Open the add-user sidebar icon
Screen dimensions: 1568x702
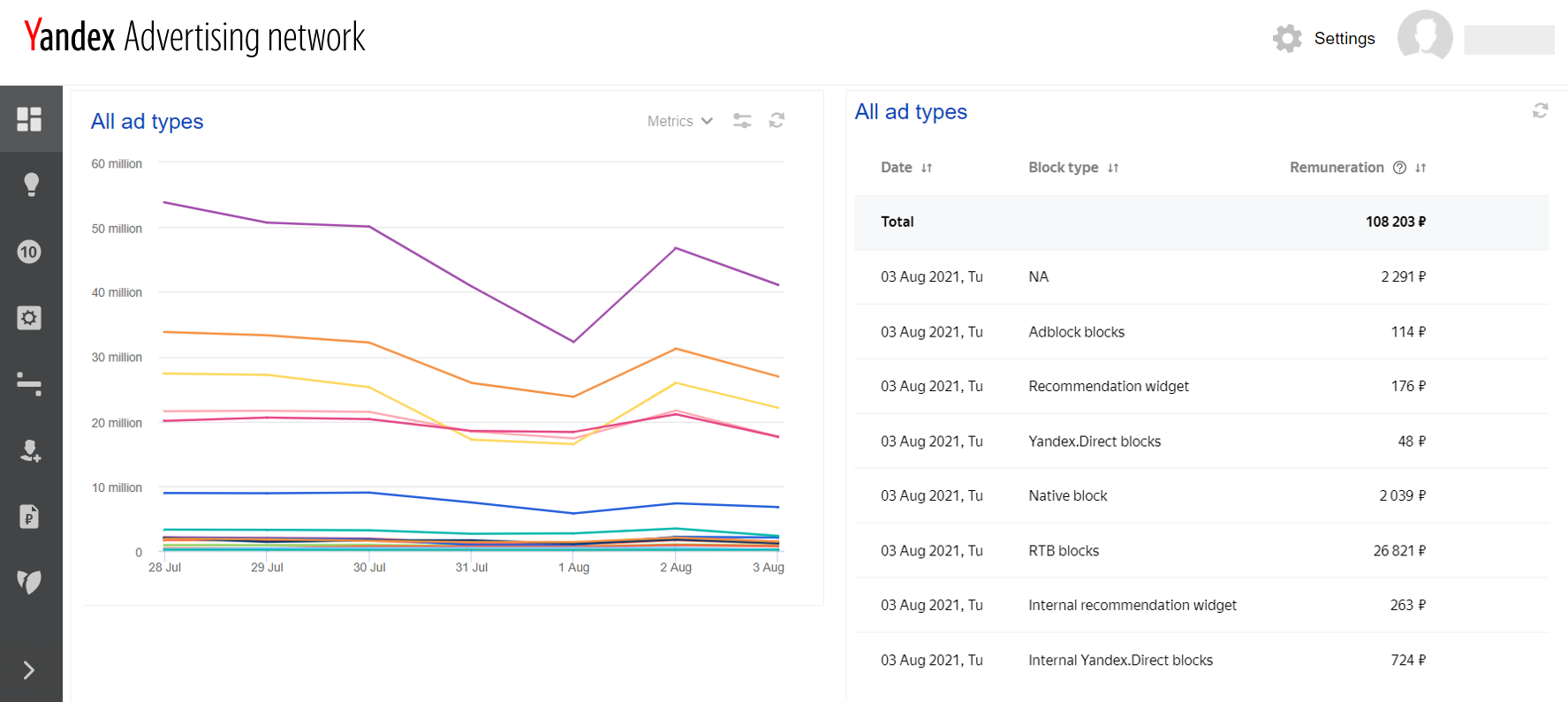(30, 450)
